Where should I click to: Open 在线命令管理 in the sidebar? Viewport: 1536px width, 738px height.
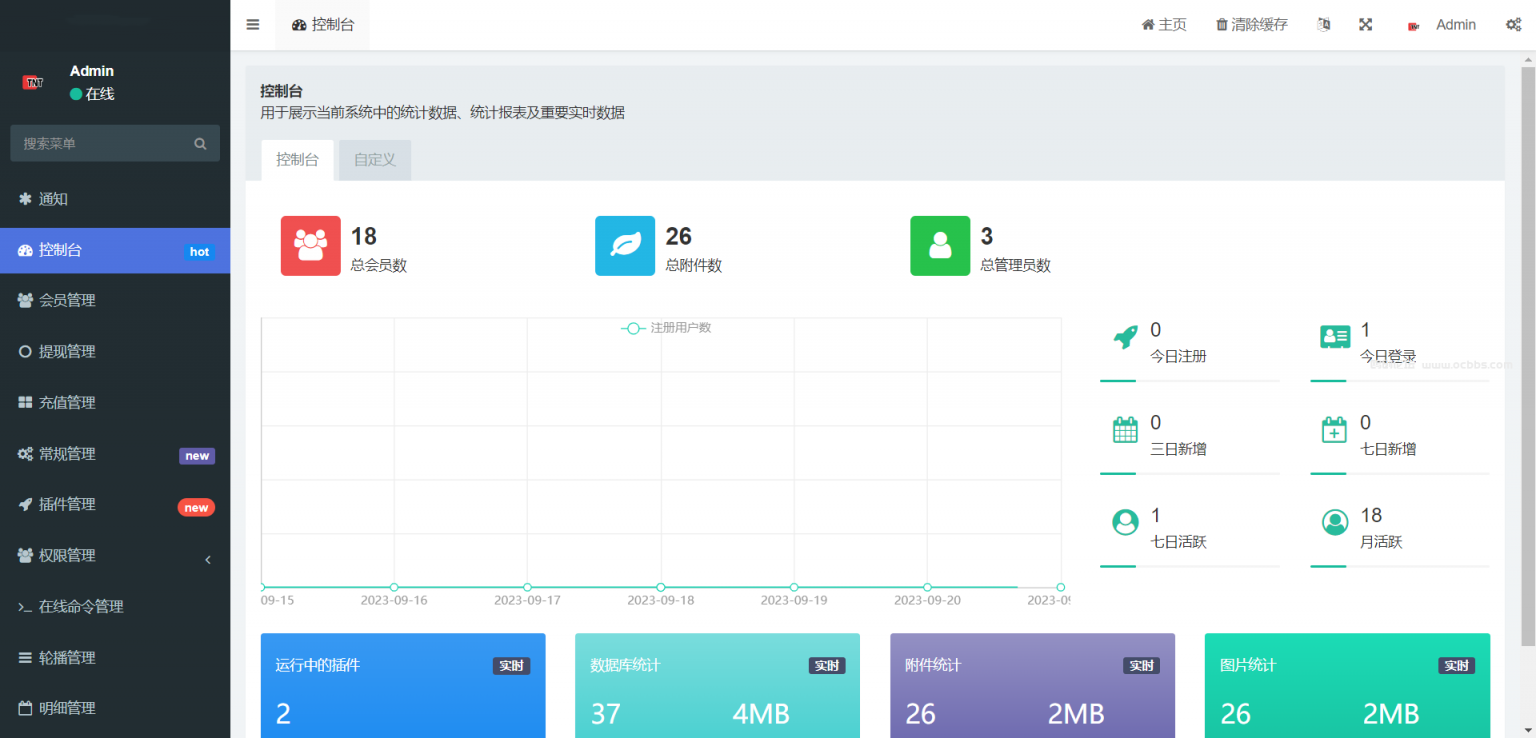115,607
